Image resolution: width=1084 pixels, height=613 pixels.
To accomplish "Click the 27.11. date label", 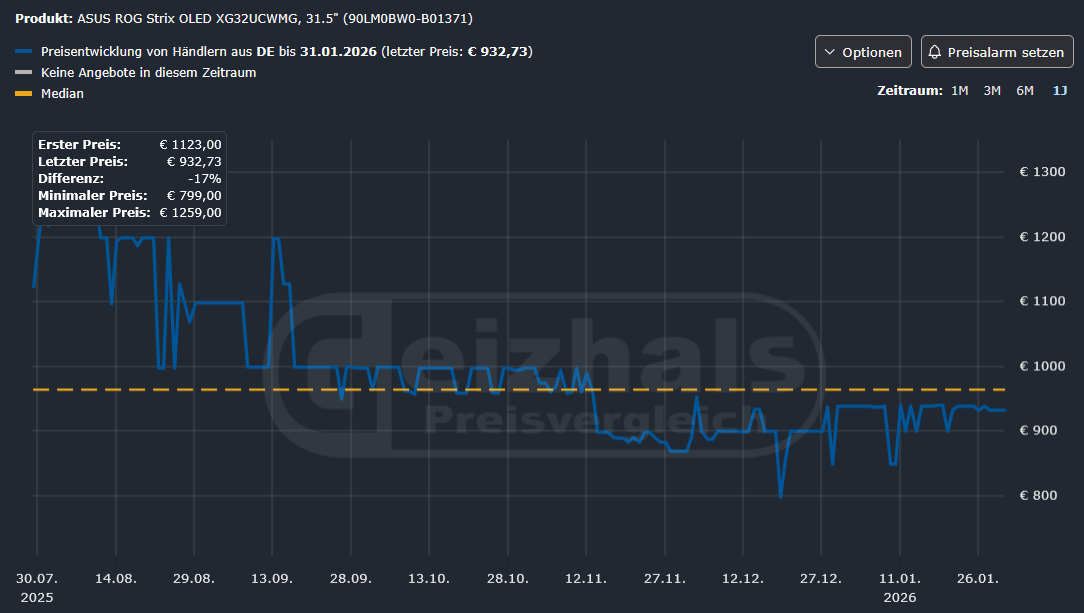I will [664, 578].
